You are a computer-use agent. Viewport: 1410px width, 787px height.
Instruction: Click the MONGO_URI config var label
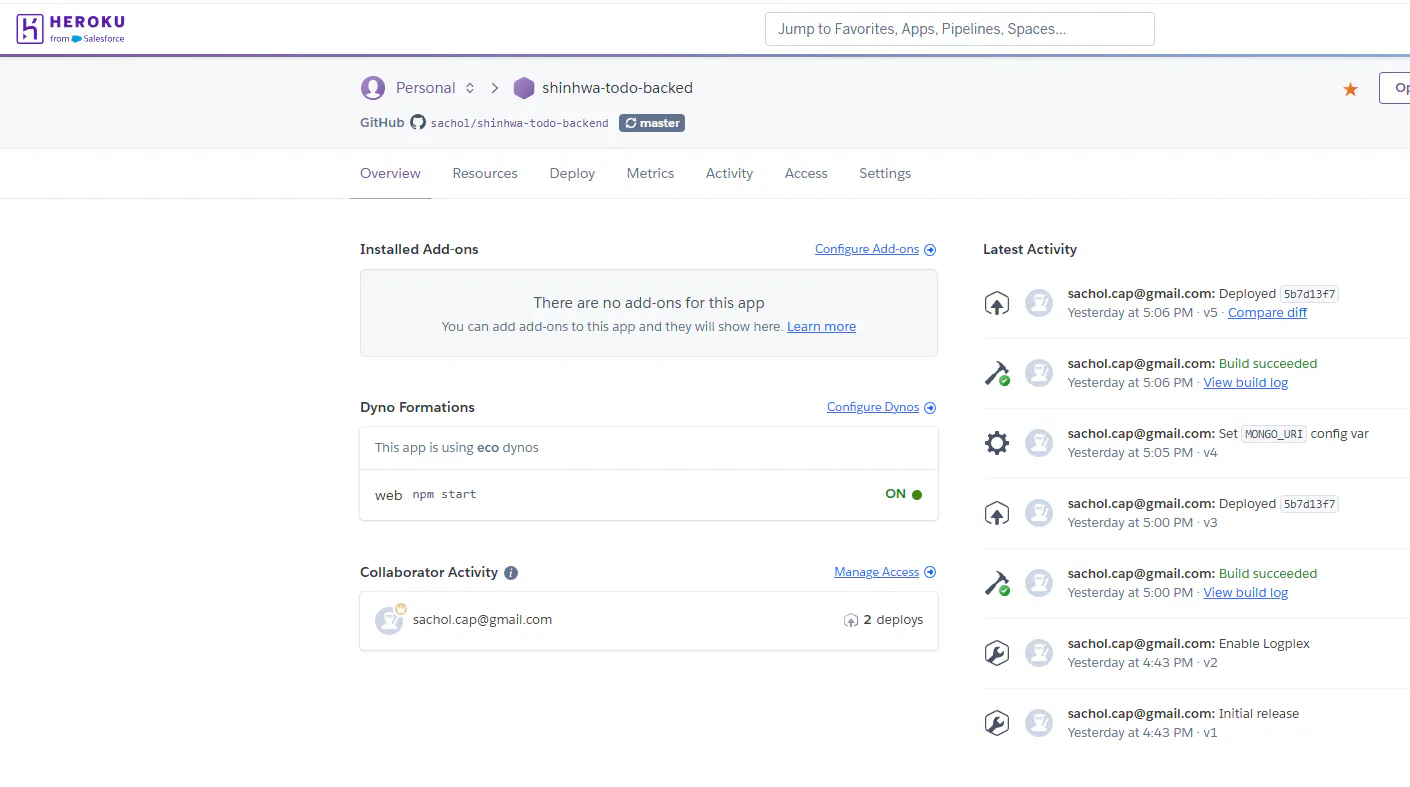[1274, 434]
